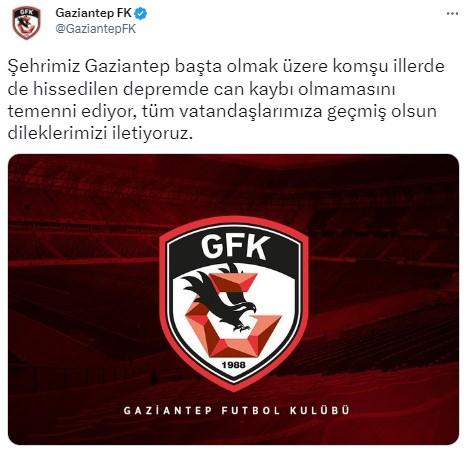
Task: Click the word KULÜBÜ in image caption
Action: pos(319,410)
